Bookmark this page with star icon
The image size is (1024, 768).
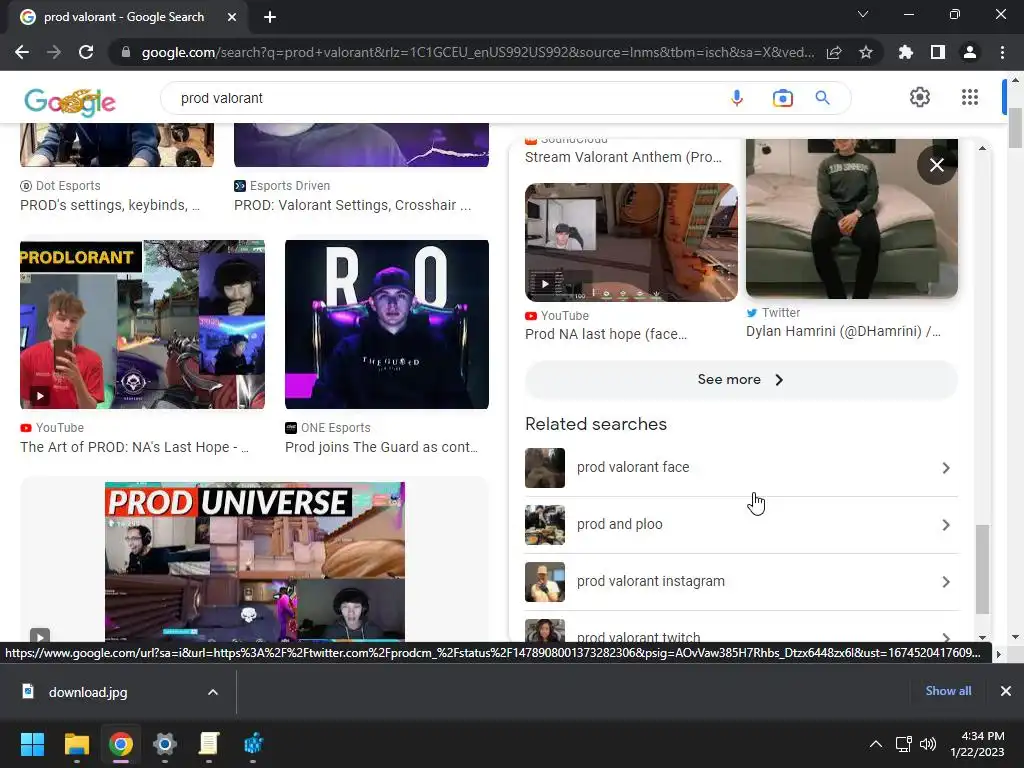point(866,52)
